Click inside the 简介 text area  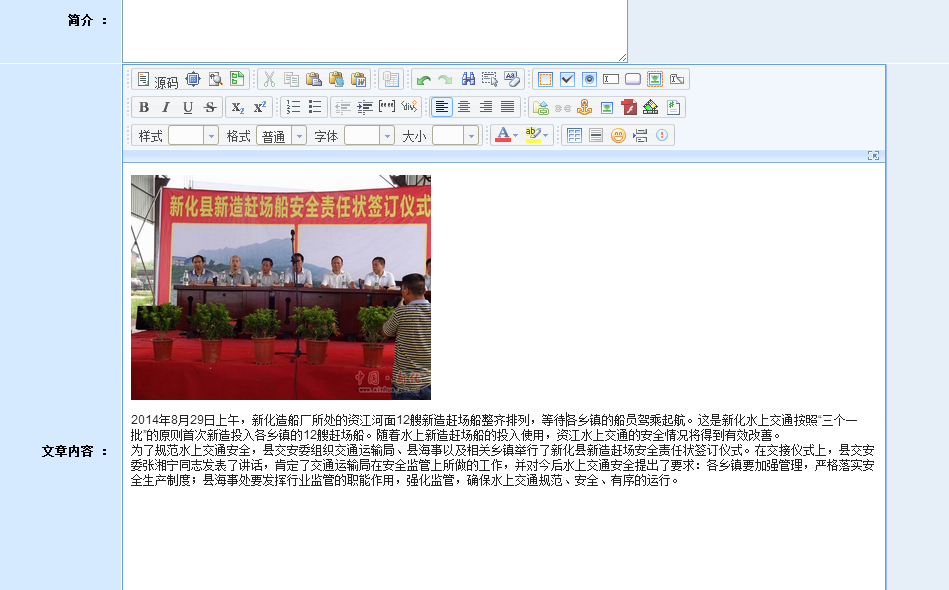coord(375,30)
